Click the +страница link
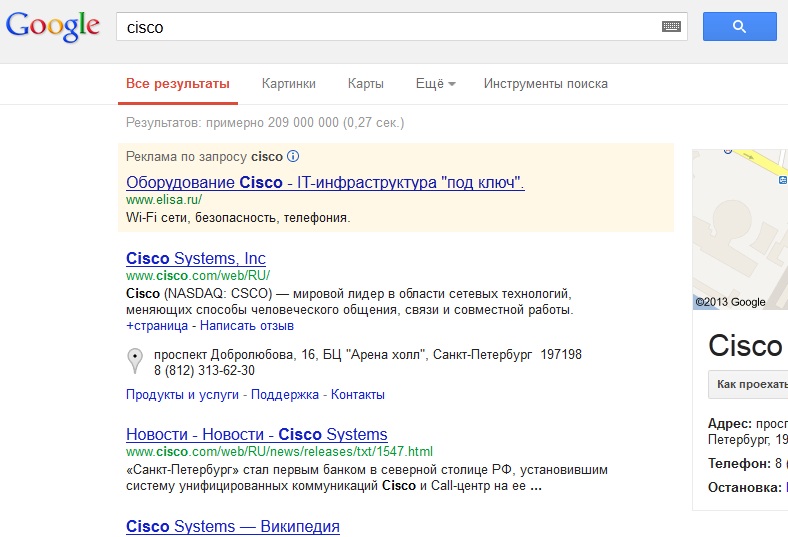This screenshot has height=537, width=788. tap(157, 326)
